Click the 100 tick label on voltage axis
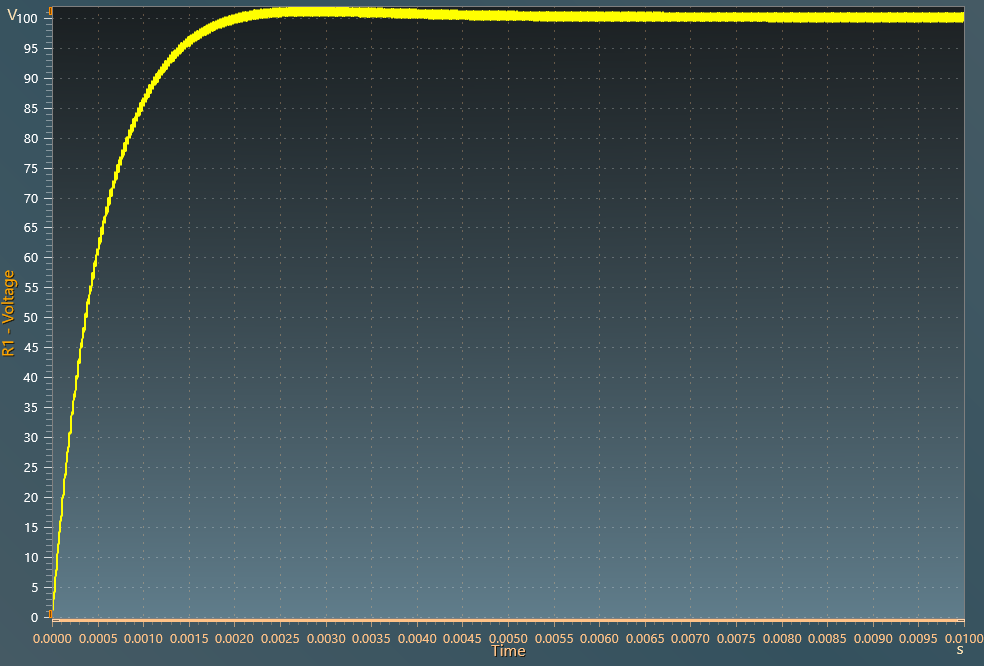This screenshot has height=666, width=984. [29, 19]
